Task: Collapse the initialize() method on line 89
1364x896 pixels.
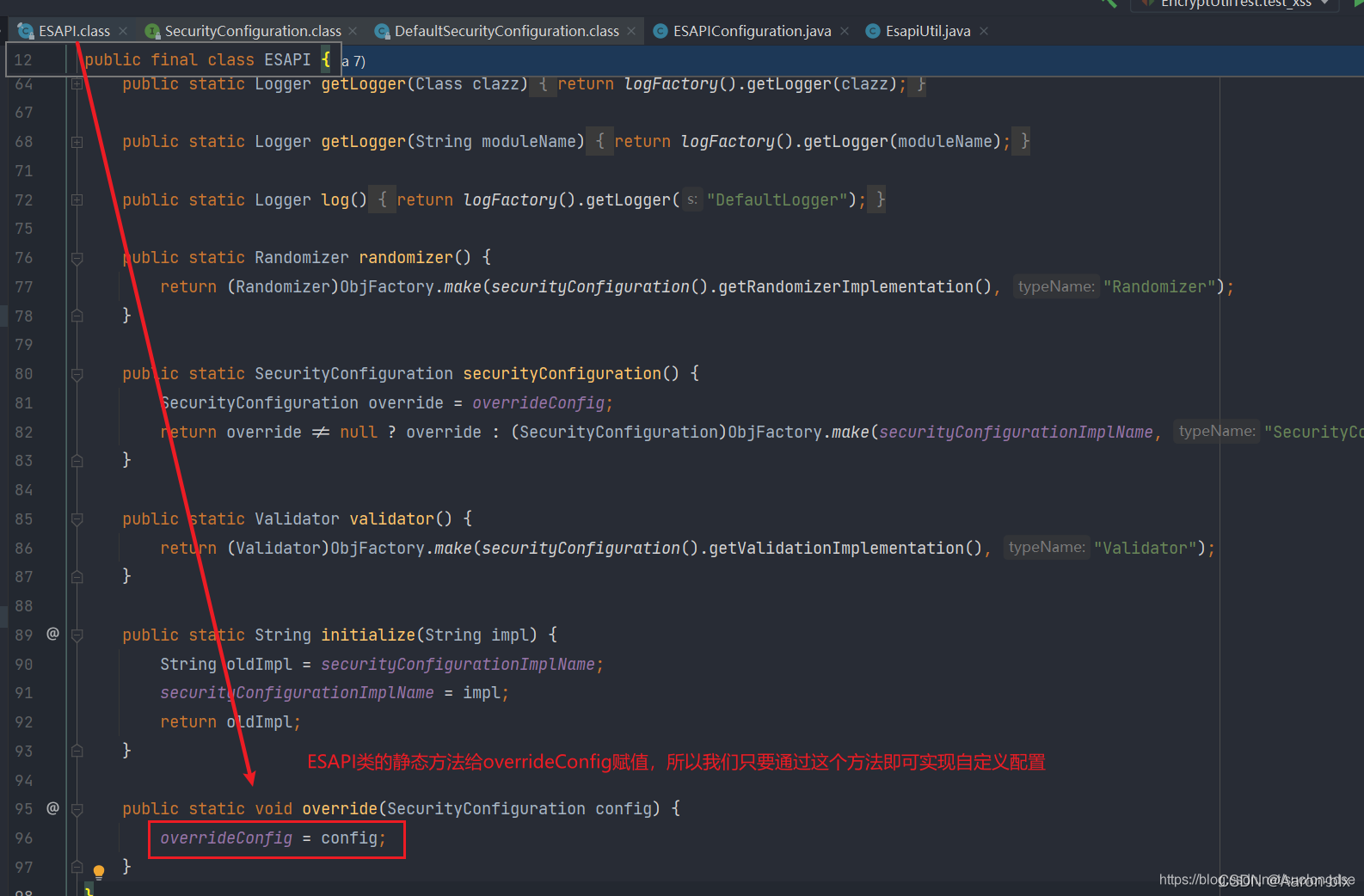Action: click(x=77, y=635)
